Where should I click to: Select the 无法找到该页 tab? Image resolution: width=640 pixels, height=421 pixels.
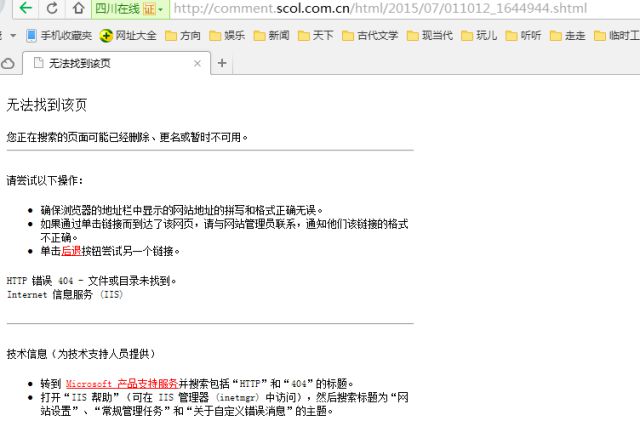pos(110,63)
